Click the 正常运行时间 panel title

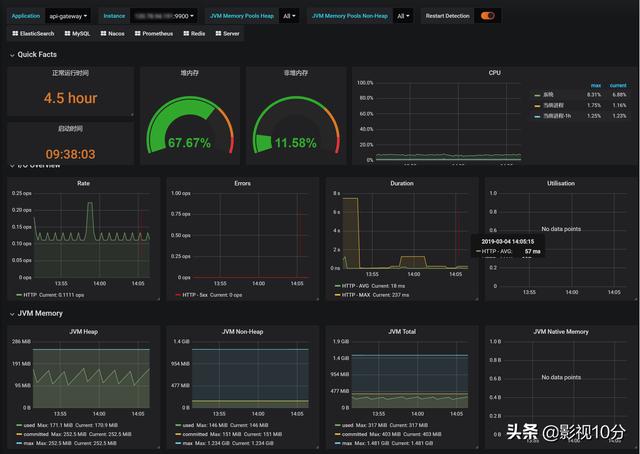click(x=70, y=73)
